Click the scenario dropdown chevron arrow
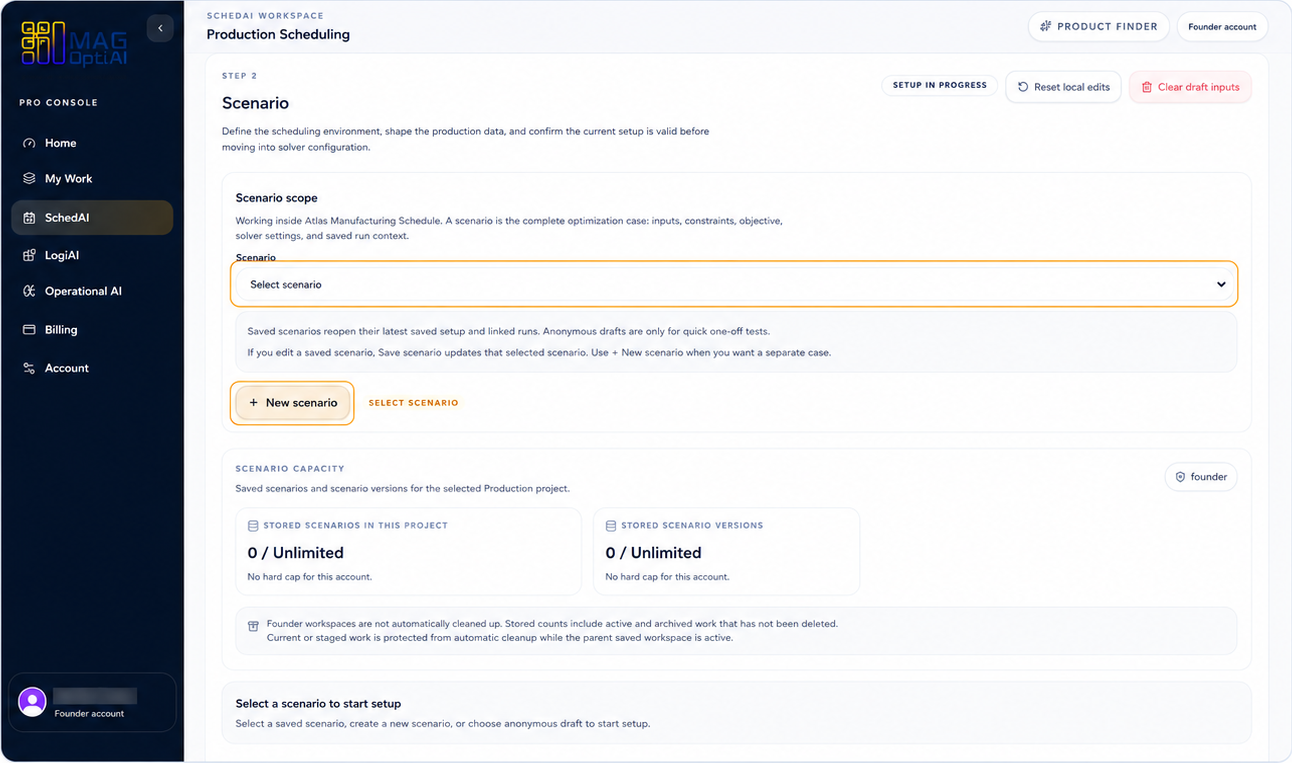Viewport: 1292px width, 763px height. pyautogui.click(x=1221, y=285)
